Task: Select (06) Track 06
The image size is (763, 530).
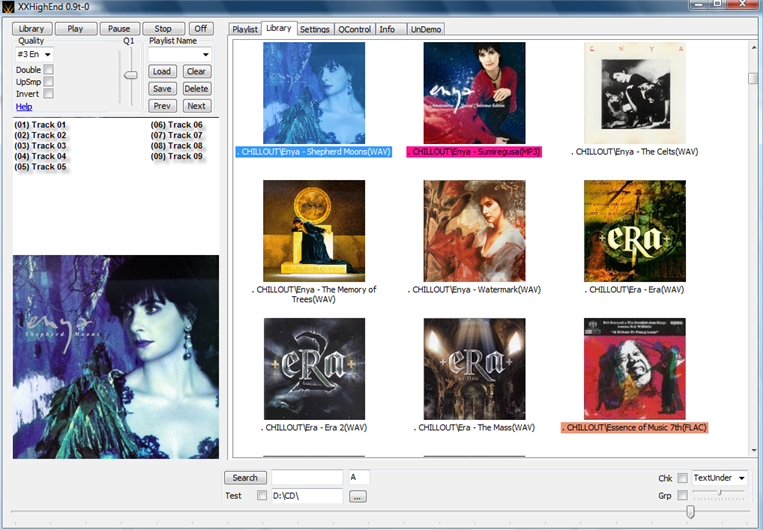Action: click(x=177, y=125)
